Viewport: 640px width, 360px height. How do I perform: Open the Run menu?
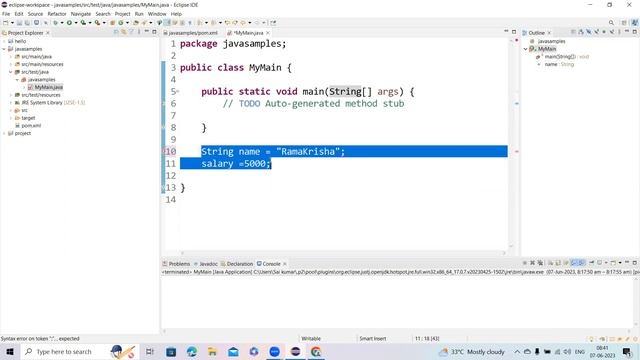(139, 14)
